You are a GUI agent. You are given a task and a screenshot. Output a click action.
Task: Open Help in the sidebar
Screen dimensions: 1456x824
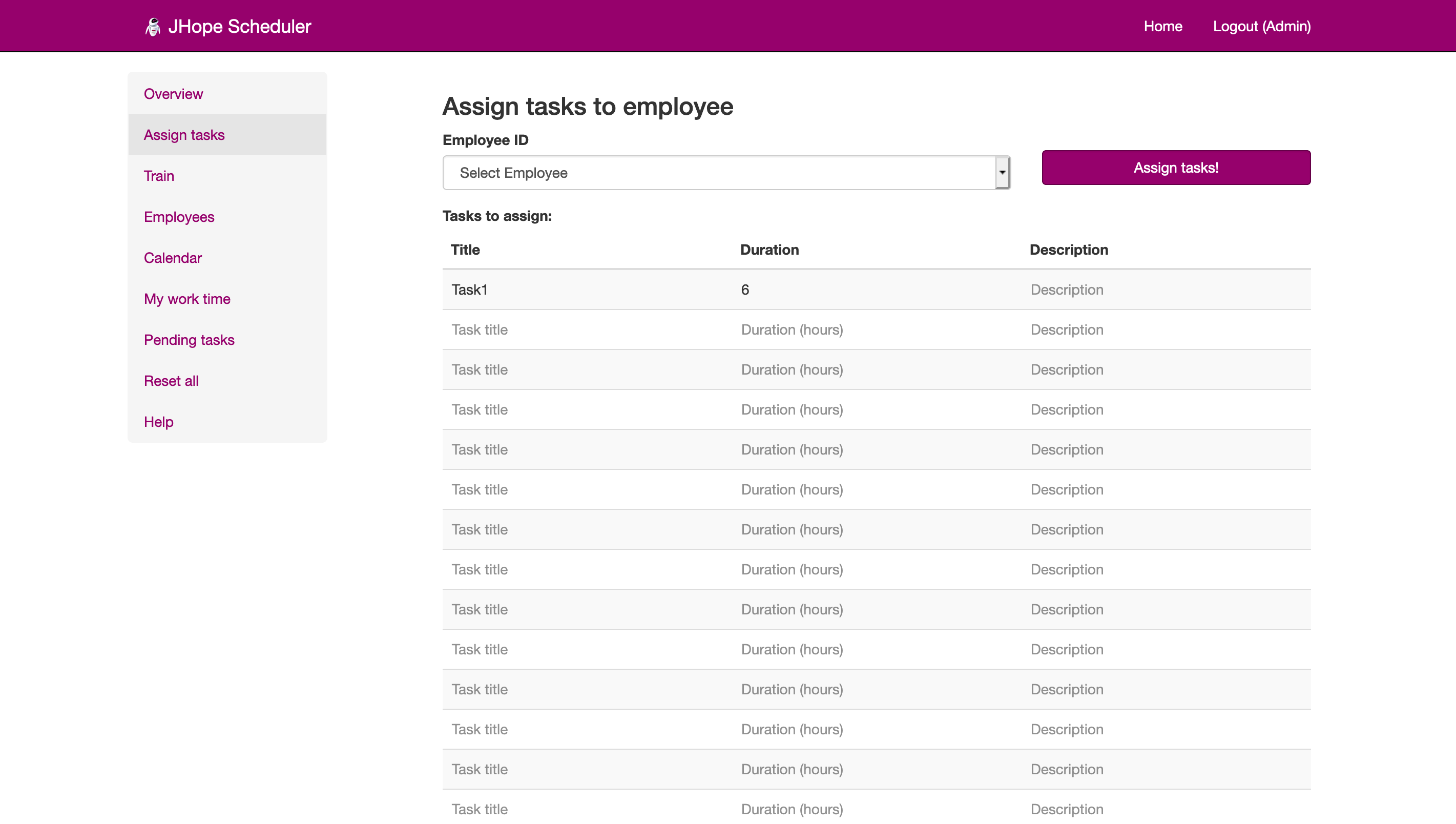pyautogui.click(x=227, y=422)
